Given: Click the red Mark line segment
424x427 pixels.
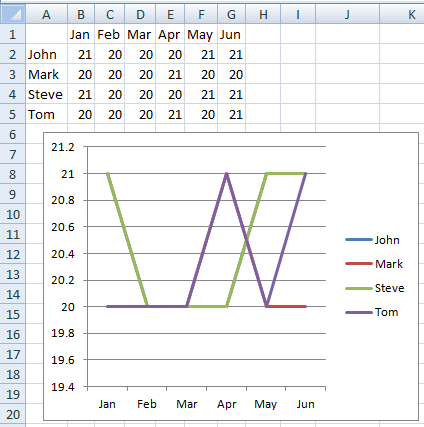Looking at the screenshot, I should click(287, 306).
